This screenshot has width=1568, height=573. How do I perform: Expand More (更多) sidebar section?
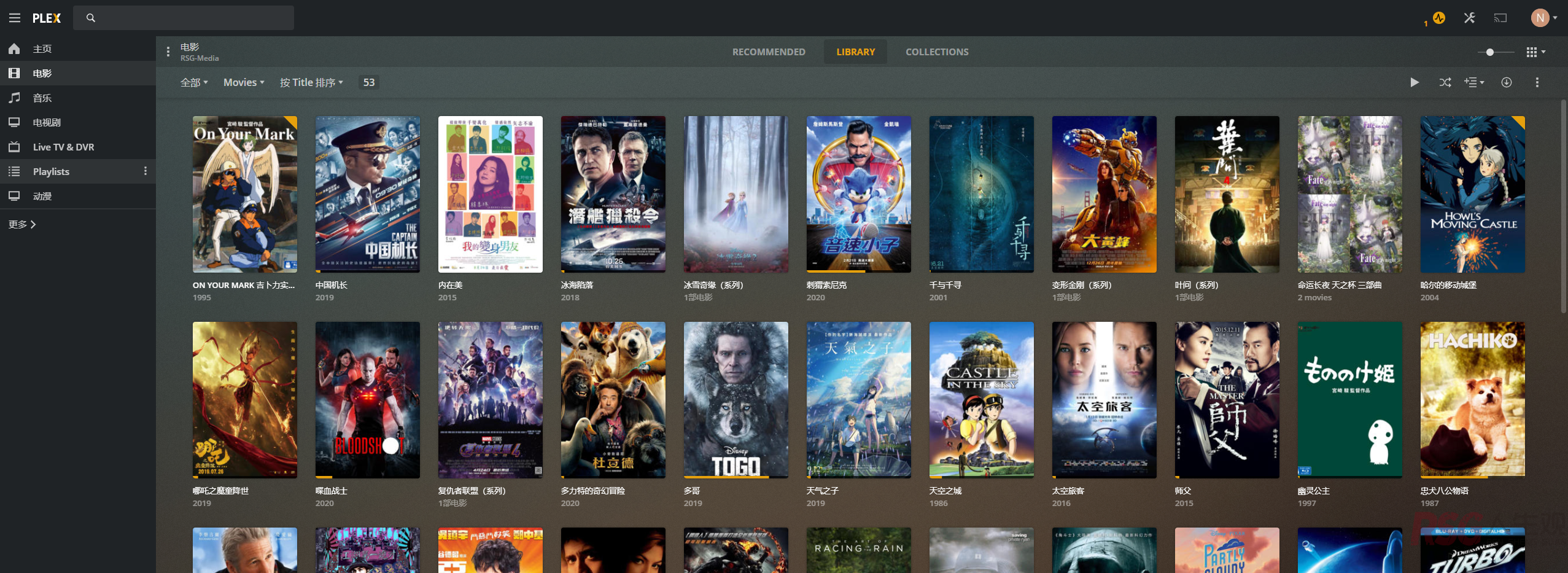click(22, 224)
